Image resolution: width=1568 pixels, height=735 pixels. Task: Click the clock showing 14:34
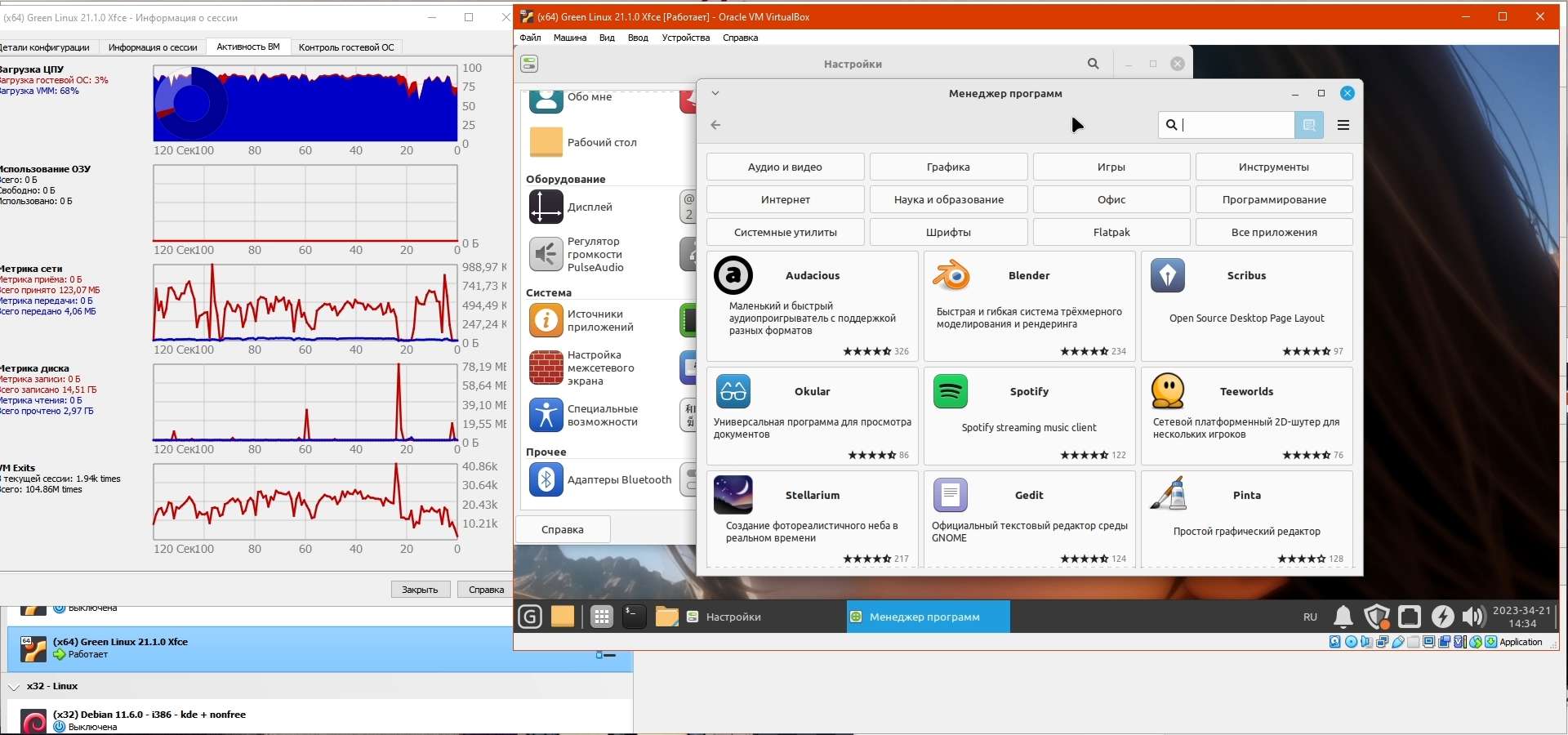pos(1521,617)
